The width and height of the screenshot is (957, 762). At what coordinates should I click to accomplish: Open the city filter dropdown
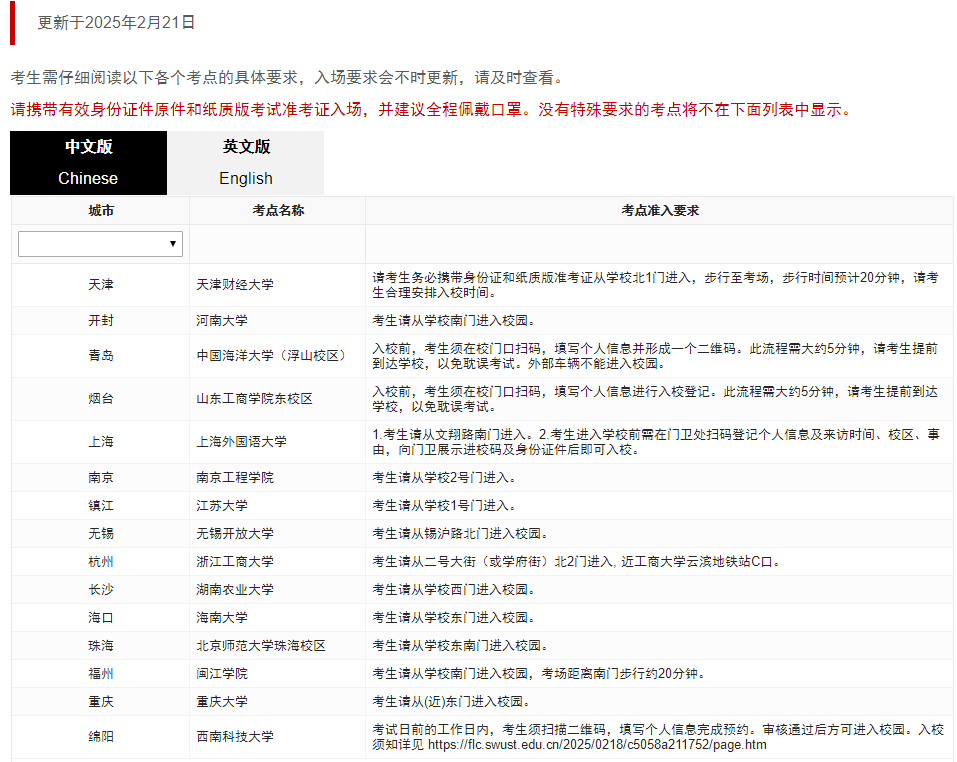click(x=99, y=243)
